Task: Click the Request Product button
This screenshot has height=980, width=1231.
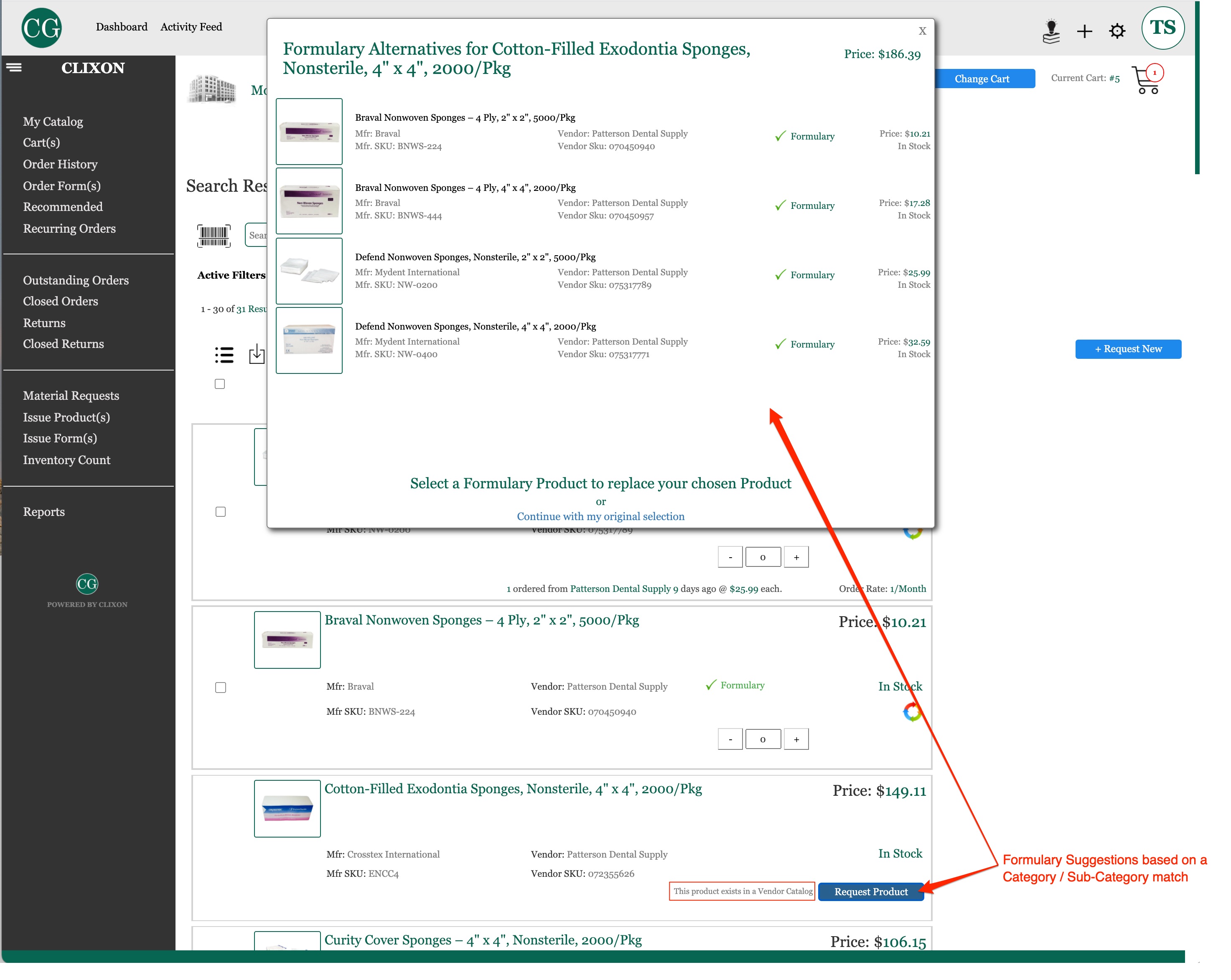Action: pyautogui.click(x=870, y=891)
